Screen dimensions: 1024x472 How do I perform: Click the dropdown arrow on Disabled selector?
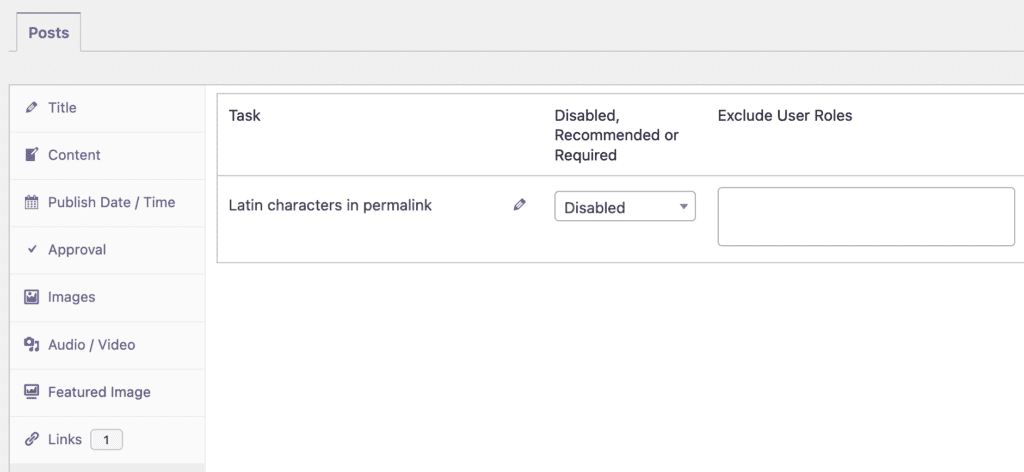(683, 207)
